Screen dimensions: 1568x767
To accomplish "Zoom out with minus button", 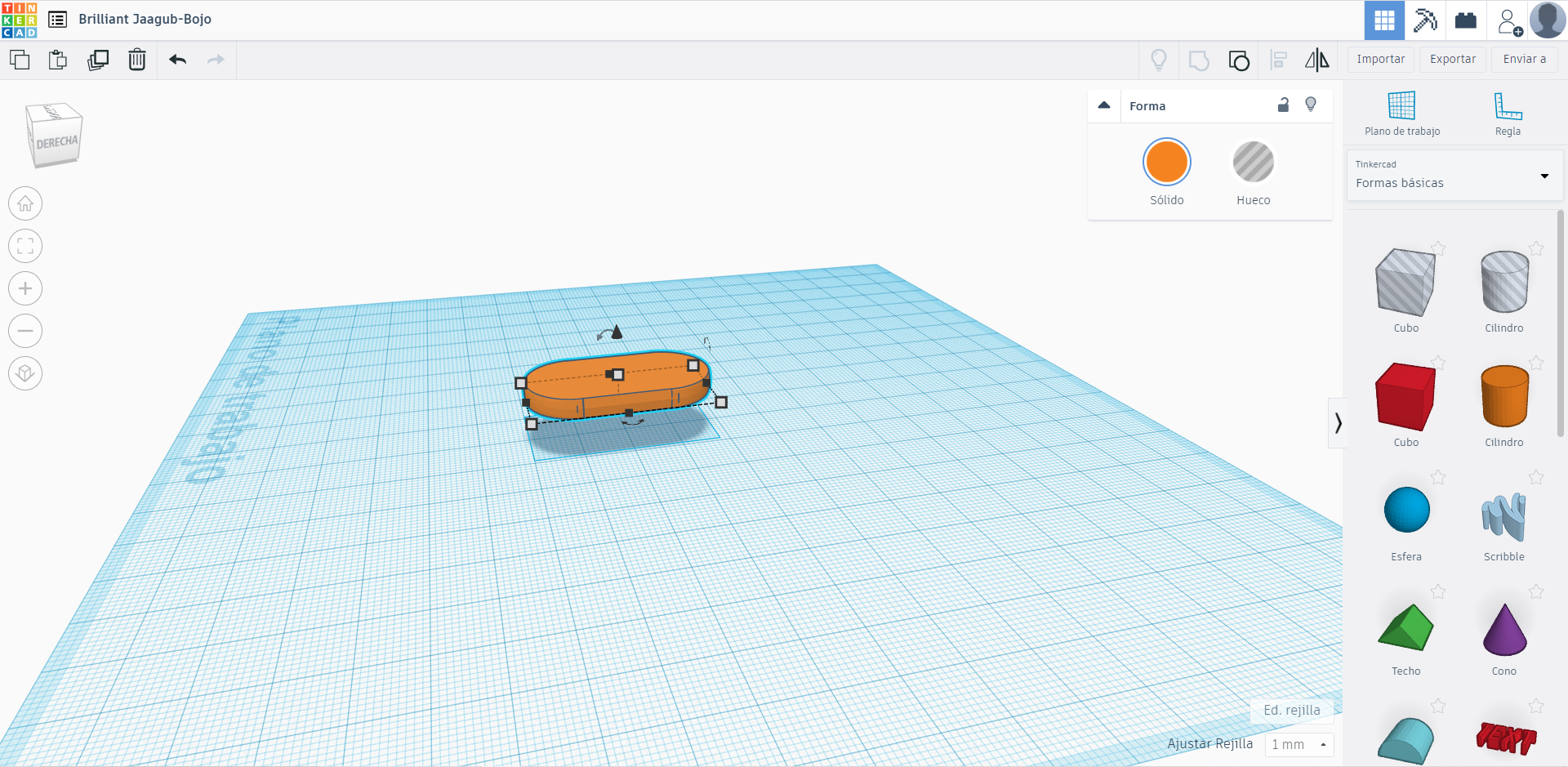I will coord(25,331).
